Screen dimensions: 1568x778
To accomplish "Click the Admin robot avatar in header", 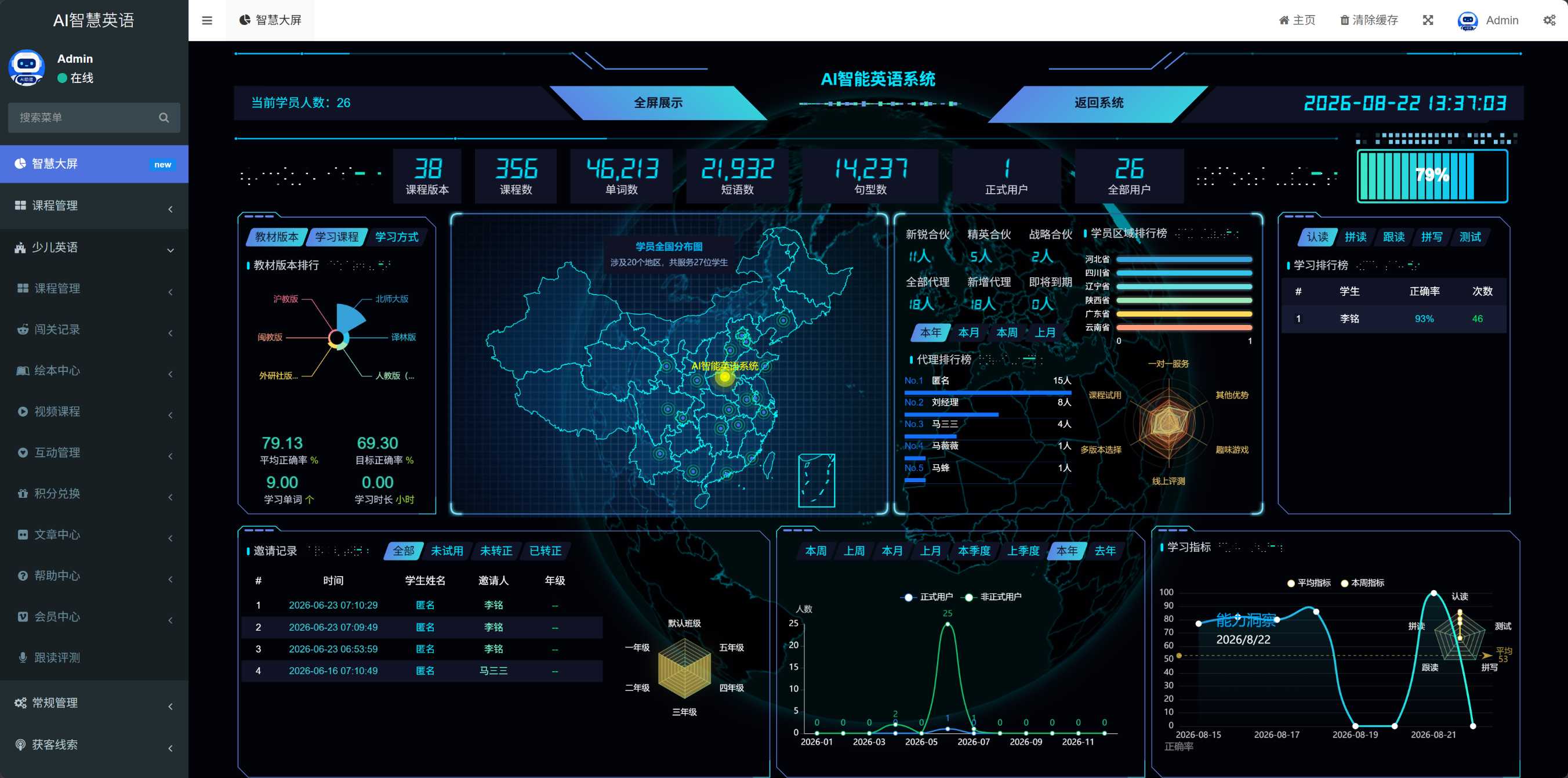I will tap(1468, 21).
